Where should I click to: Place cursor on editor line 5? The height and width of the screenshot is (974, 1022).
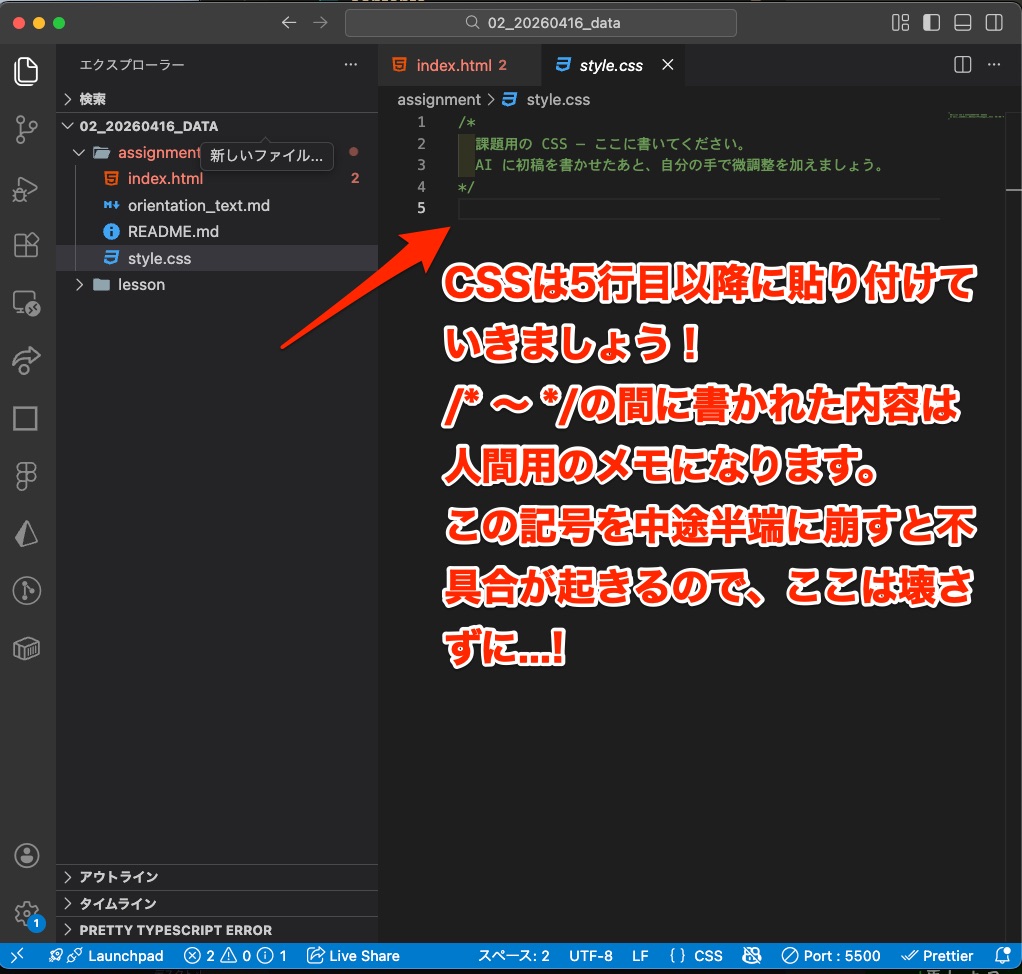point(699,209)
